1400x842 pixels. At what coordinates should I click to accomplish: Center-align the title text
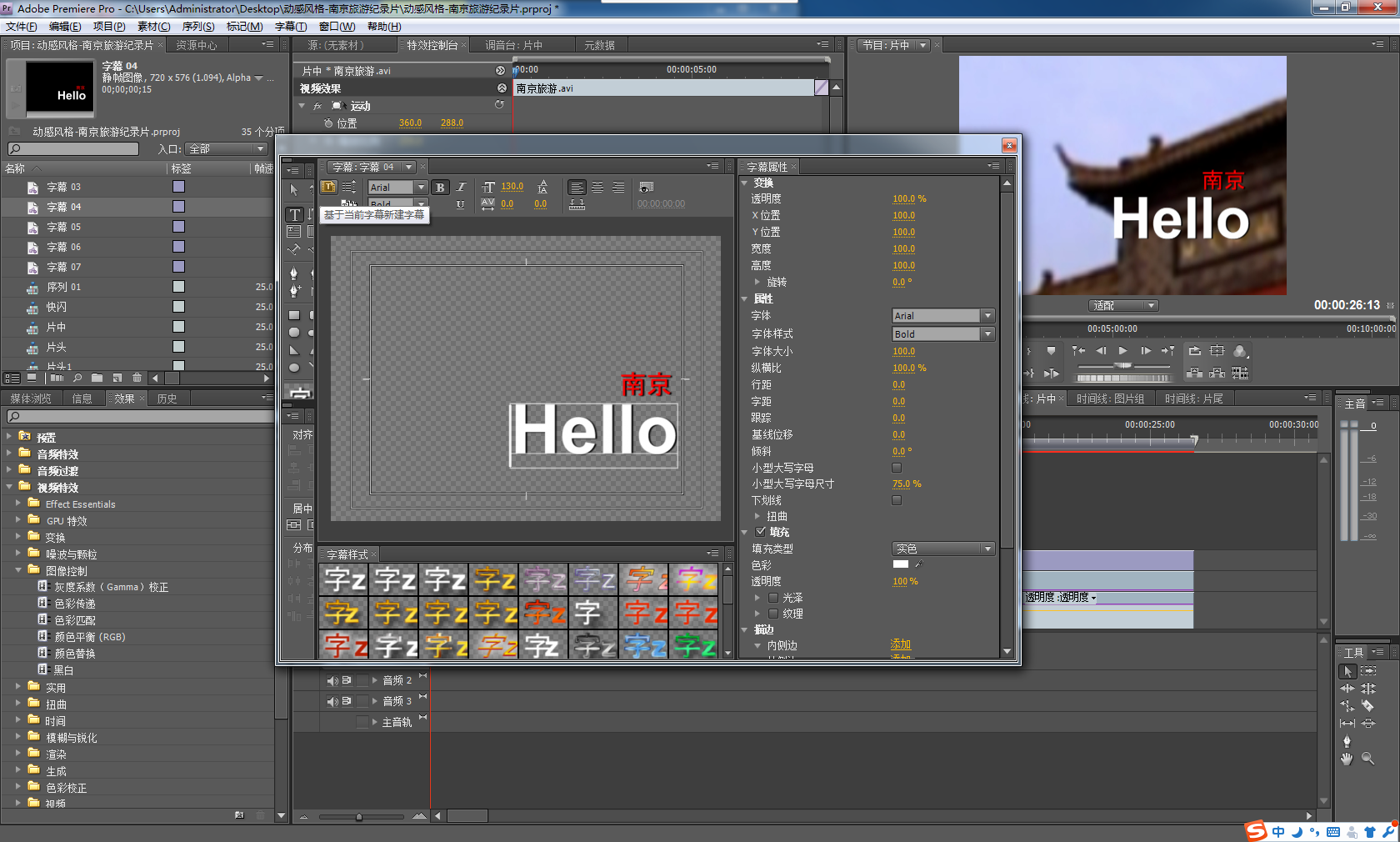tap(597, 188)
